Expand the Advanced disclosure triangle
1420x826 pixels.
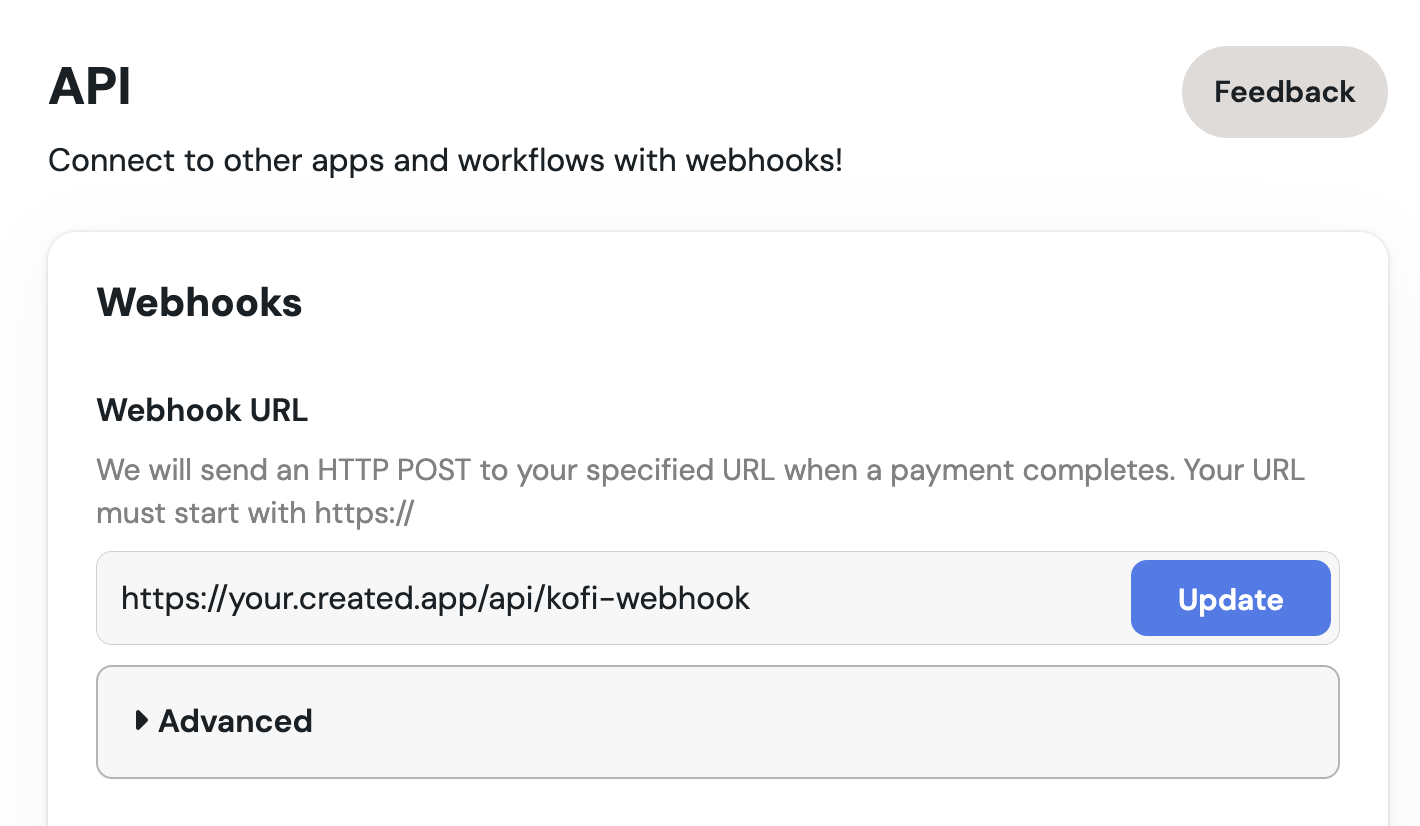coord(142,720)
